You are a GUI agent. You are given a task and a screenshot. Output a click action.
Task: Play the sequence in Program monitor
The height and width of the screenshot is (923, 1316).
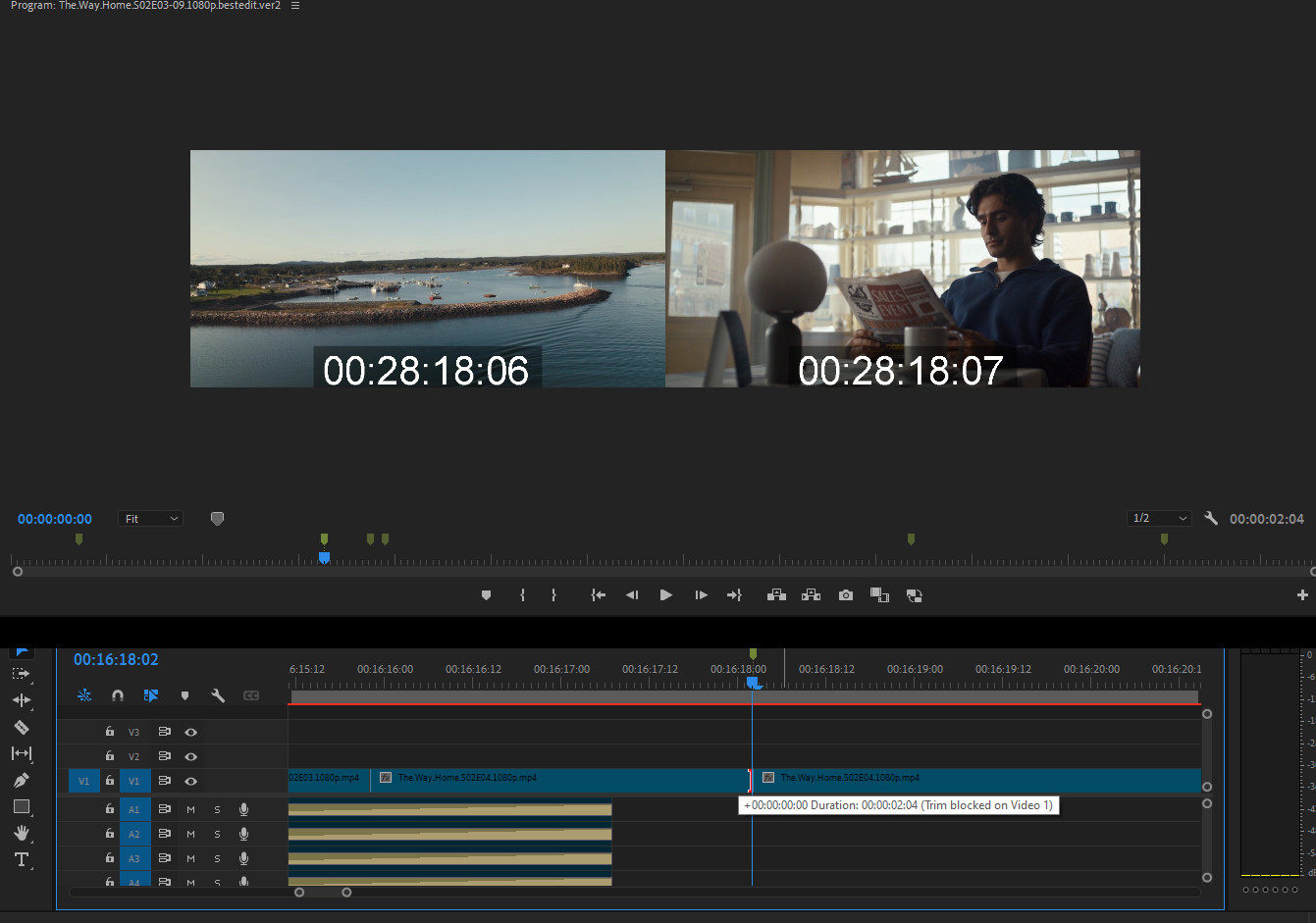coord(666,595)
